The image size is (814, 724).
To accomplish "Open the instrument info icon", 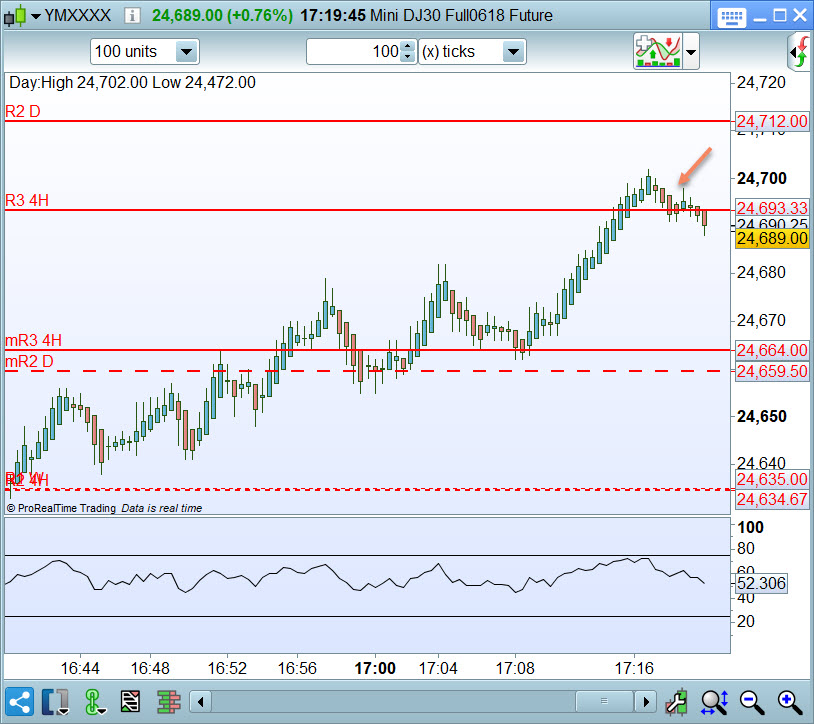I will point(132,16).
